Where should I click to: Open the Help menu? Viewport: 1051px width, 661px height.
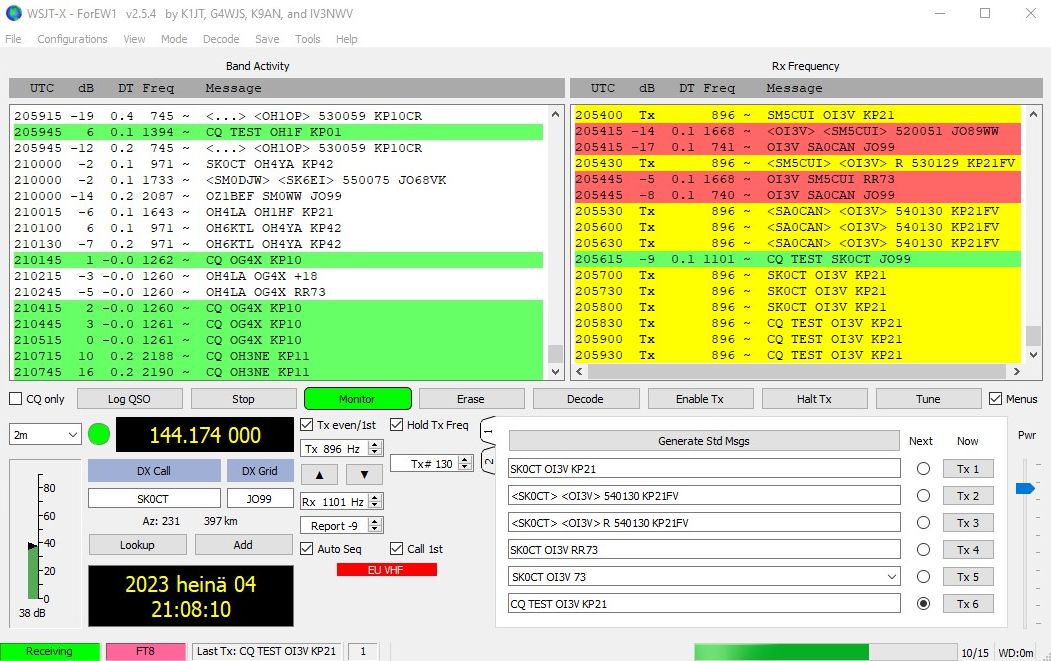pos(347,39)
